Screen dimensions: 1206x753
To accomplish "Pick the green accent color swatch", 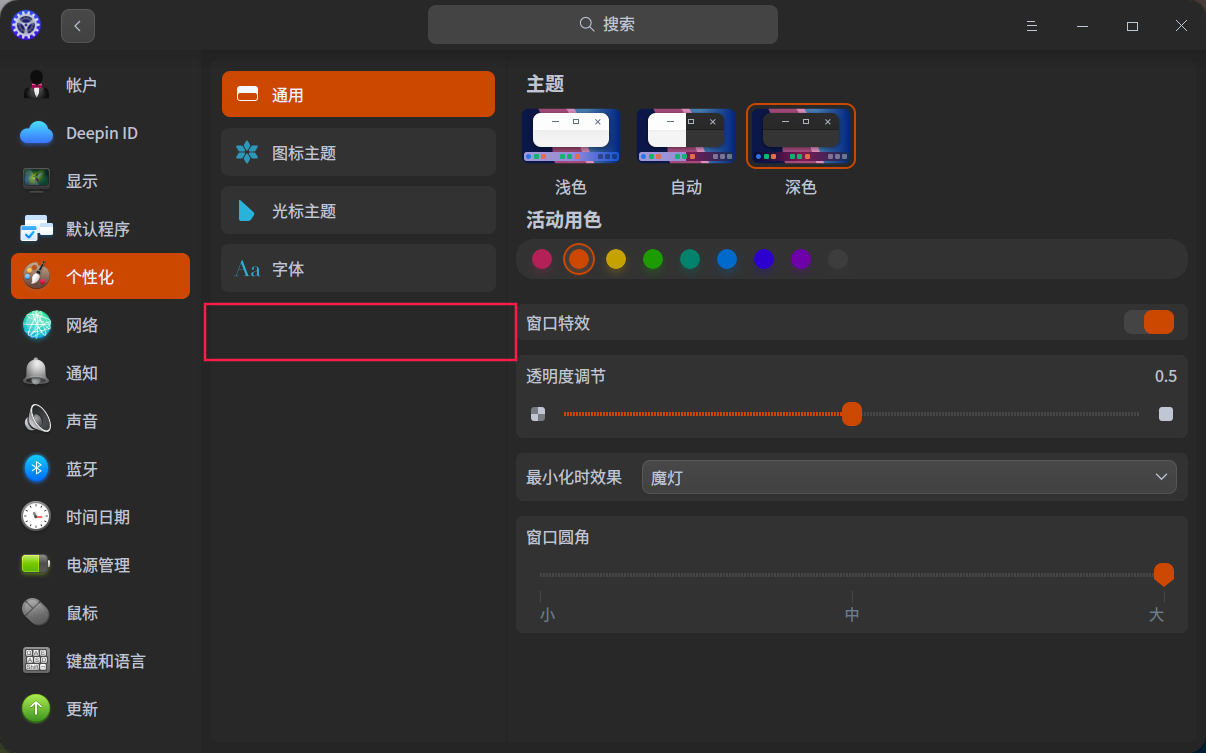I will [x=653, y=260].
